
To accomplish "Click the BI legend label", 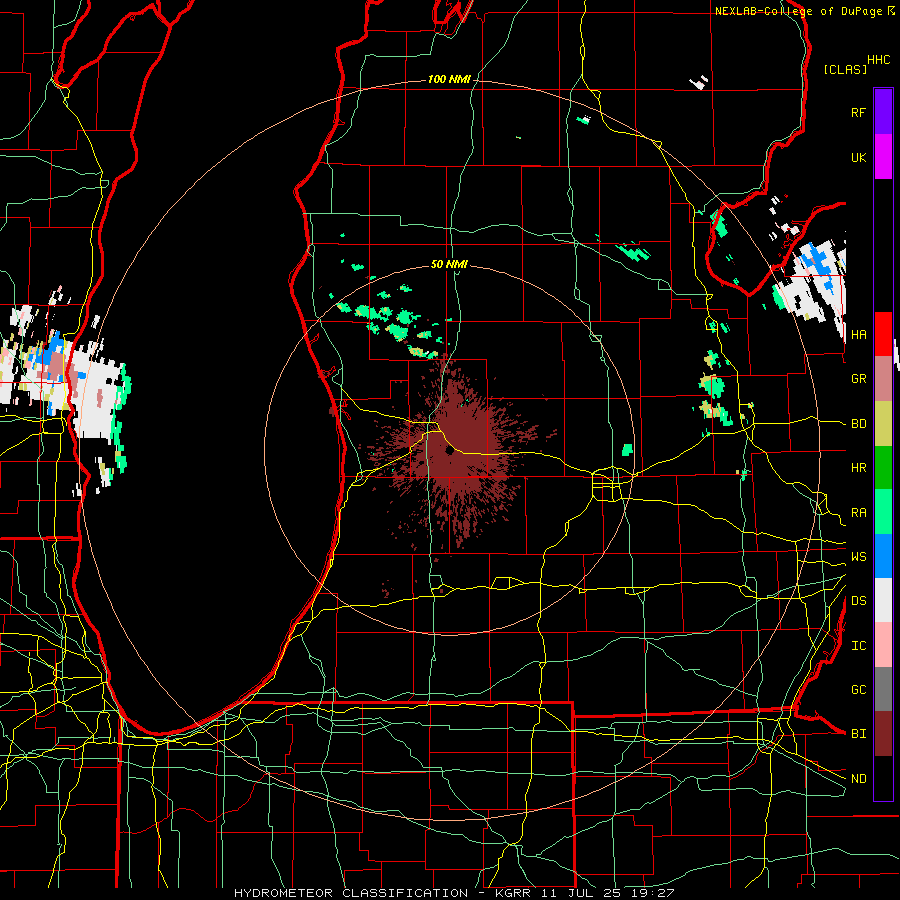I will pos(858,734).
